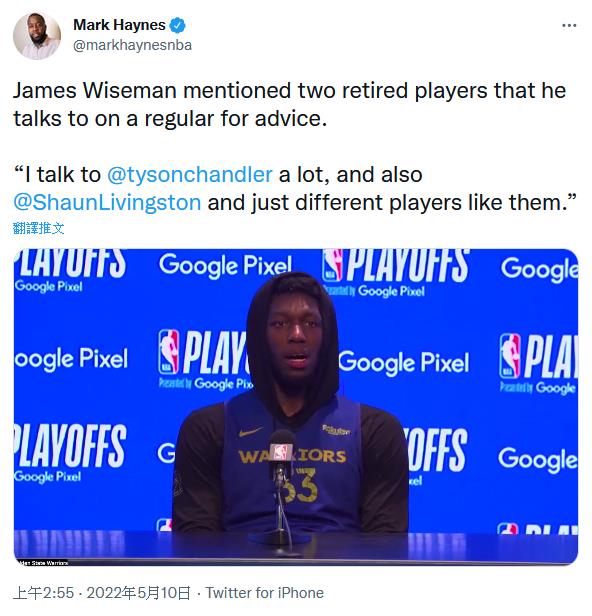This screenshot has height=616, width=592.
Task: Open the Twitter for iPhone source link
Action: (265, 593)
